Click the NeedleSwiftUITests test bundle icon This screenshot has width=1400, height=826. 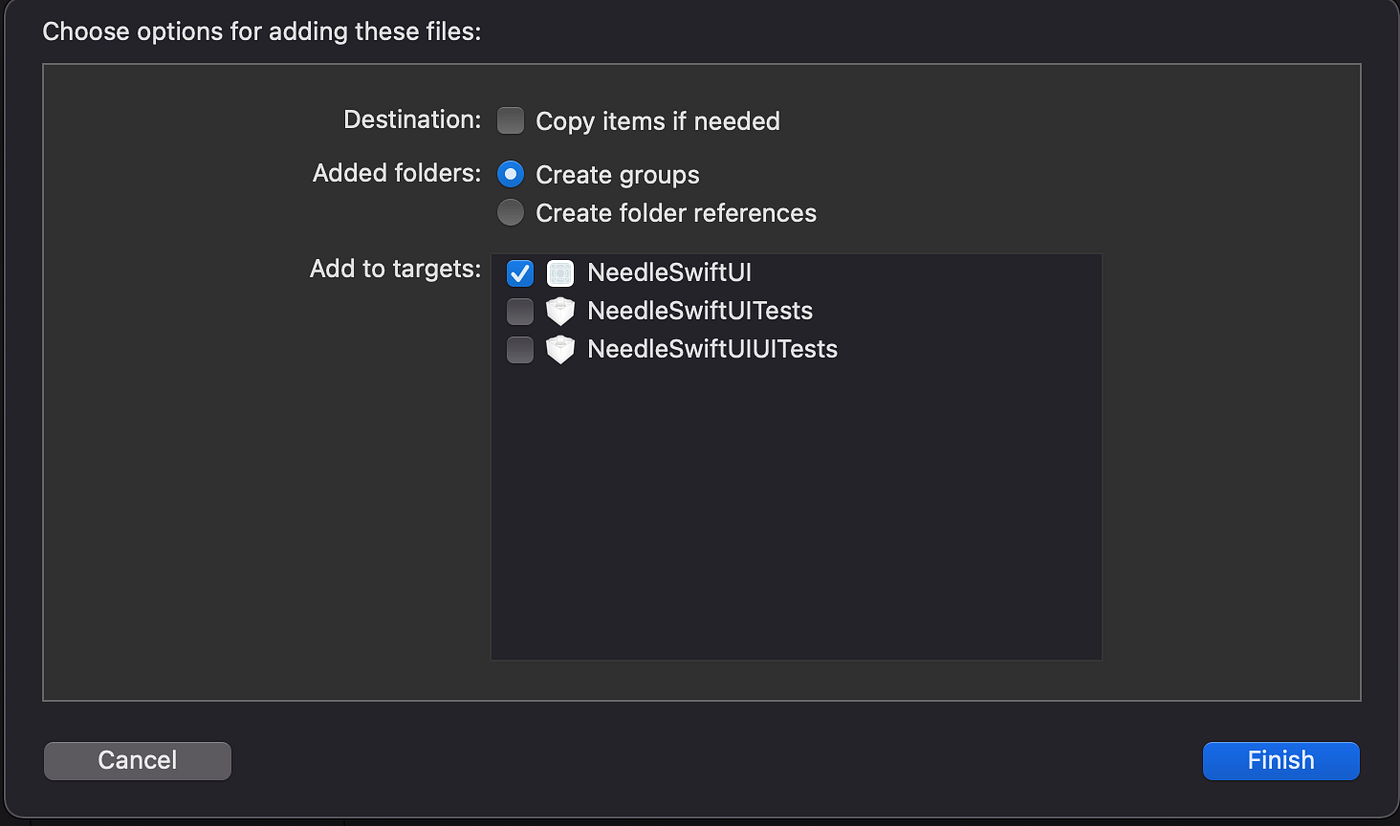[559, 311]
